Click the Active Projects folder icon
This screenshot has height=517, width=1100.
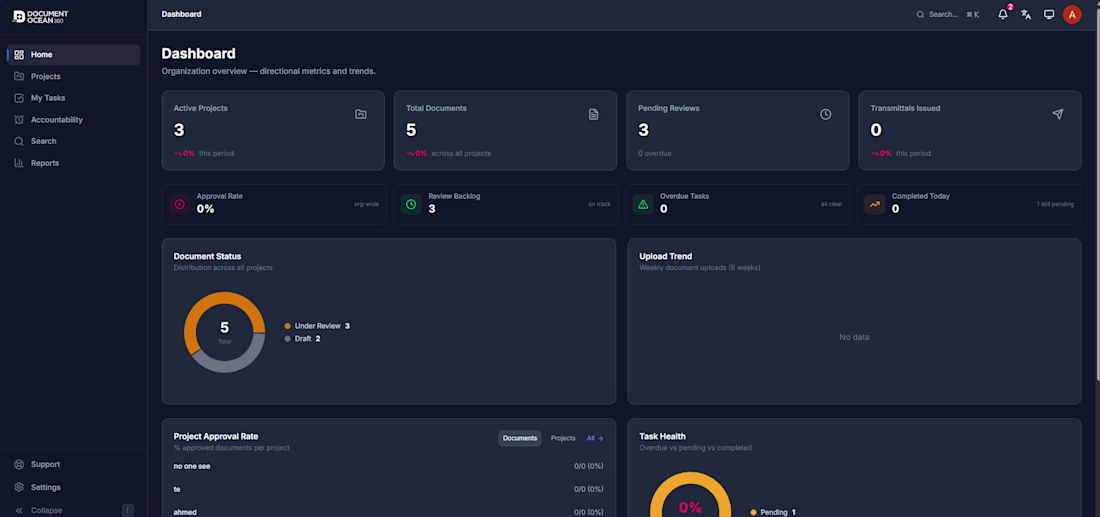(x=361, y=114)
